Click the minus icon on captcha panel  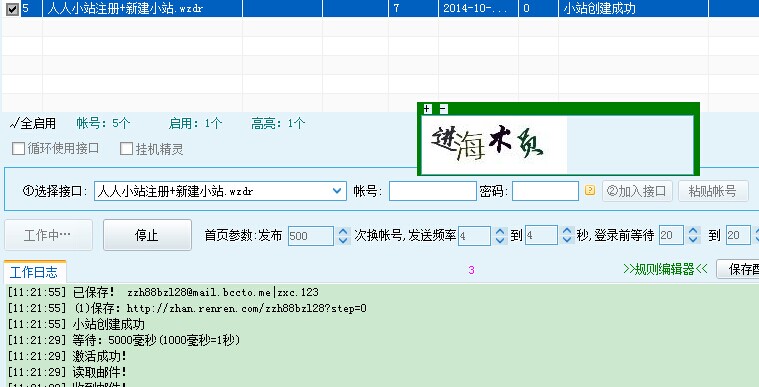click(443, 109)
